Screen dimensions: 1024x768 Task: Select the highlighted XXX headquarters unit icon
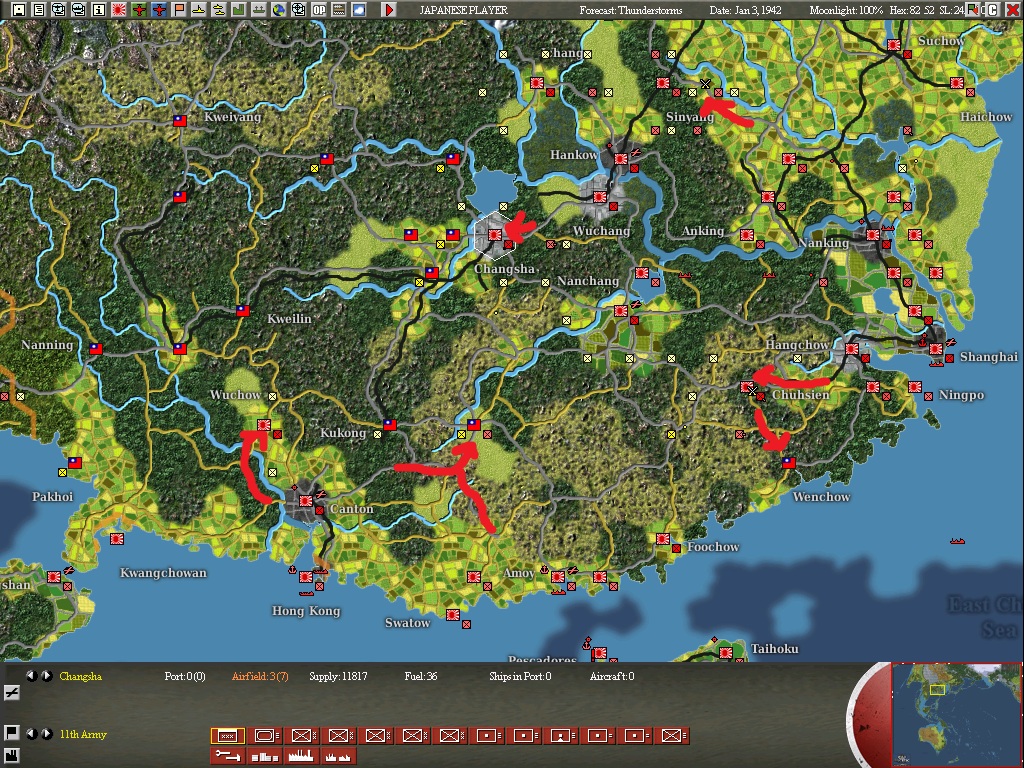point(227,736)
